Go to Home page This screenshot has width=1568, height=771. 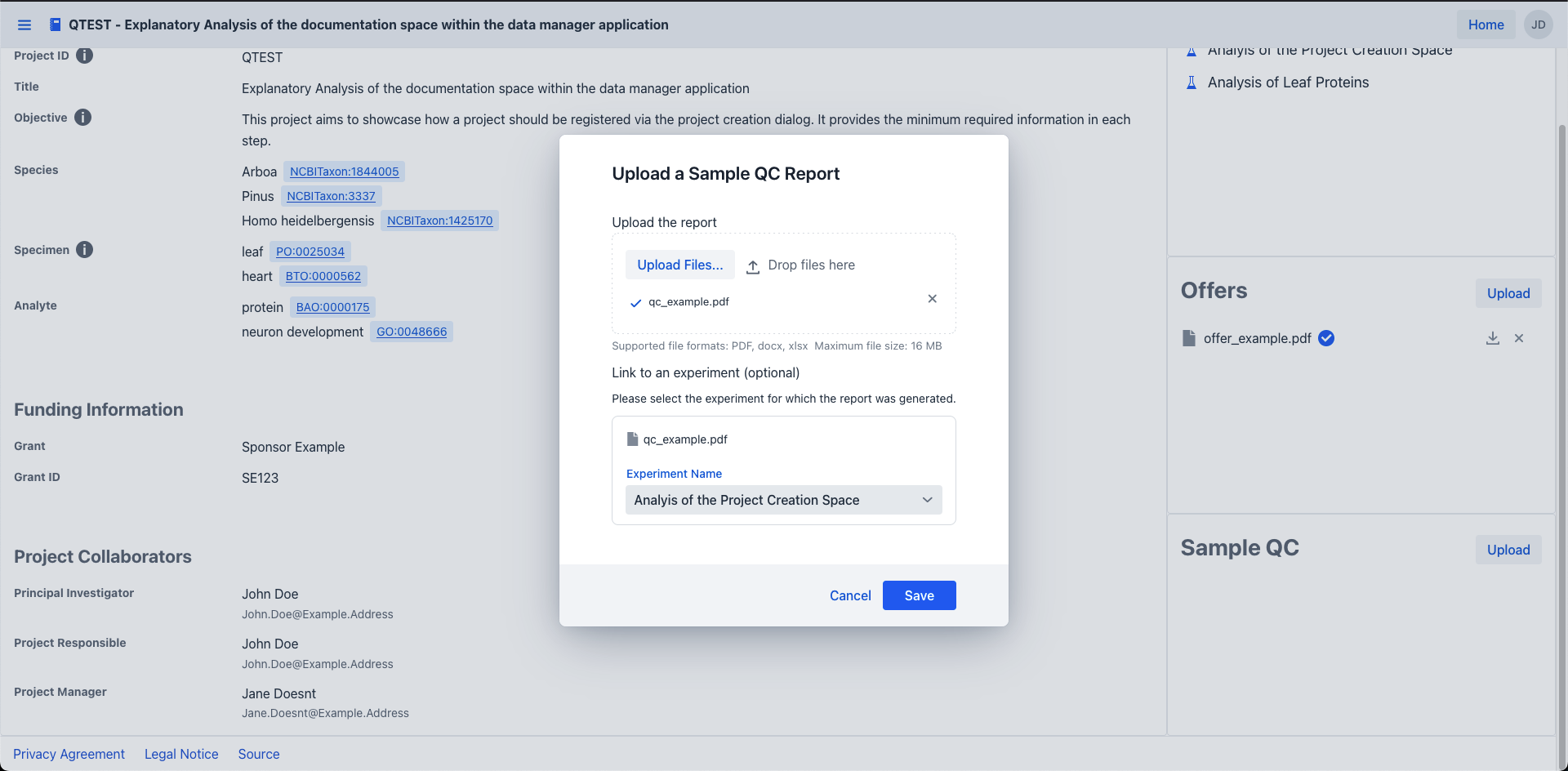[x=1486, y=25]
